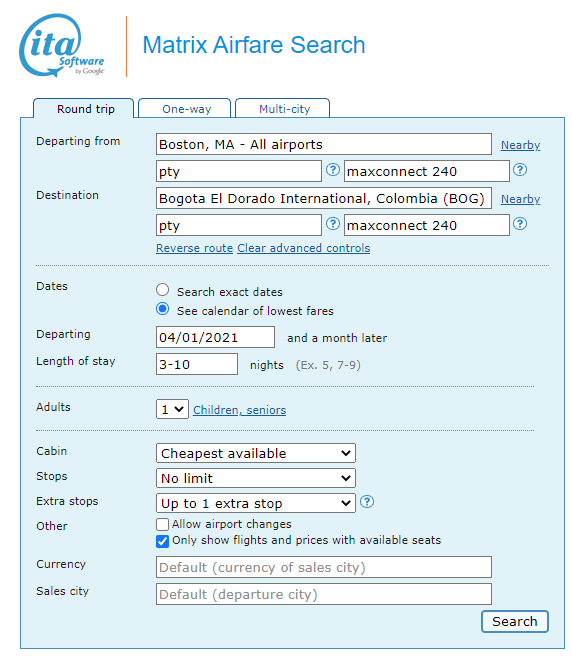Screen dimensions: 572x661
Task: Enable Allow airport changes checkbox
Action: point(162,524)
